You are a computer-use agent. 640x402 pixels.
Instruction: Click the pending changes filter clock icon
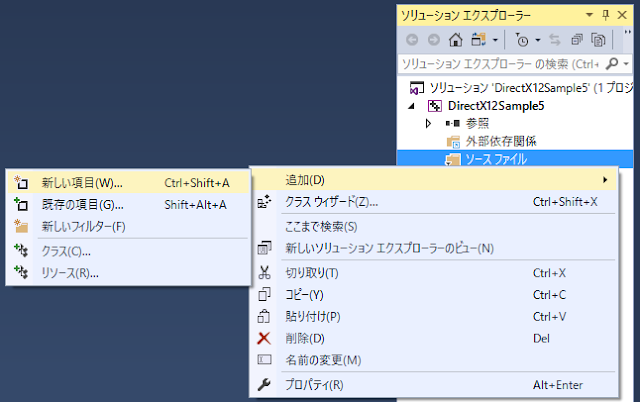pos(522,40)
